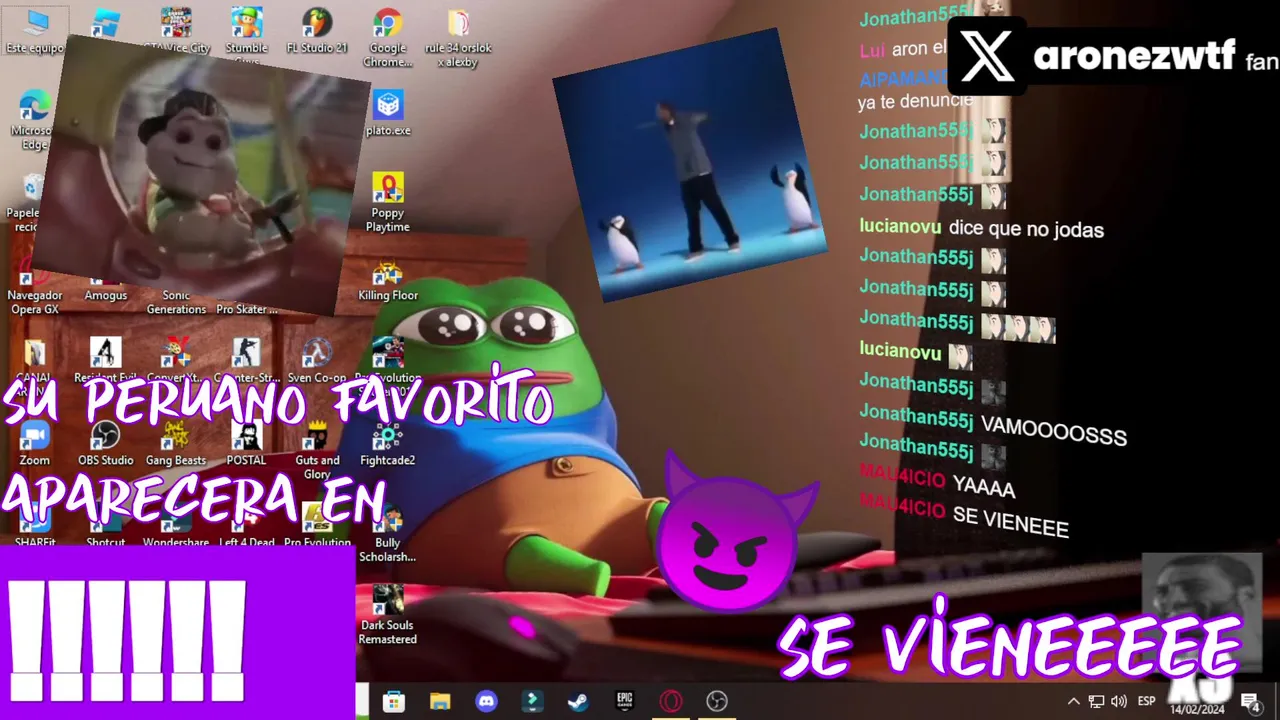Image resolution: width=1280 pixels, height=720 pixels.
Task: Open the Este equipo desktop icon
Action: (x=36, y=30)
